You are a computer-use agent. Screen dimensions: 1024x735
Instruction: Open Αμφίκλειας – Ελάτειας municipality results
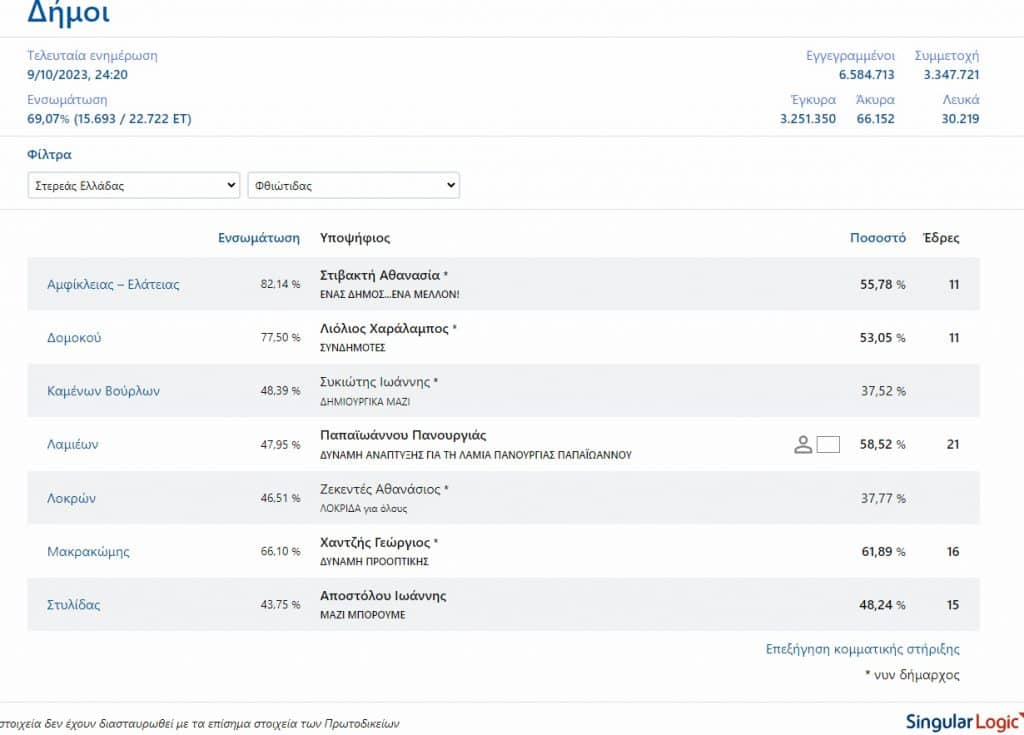[x=113, y=284]
